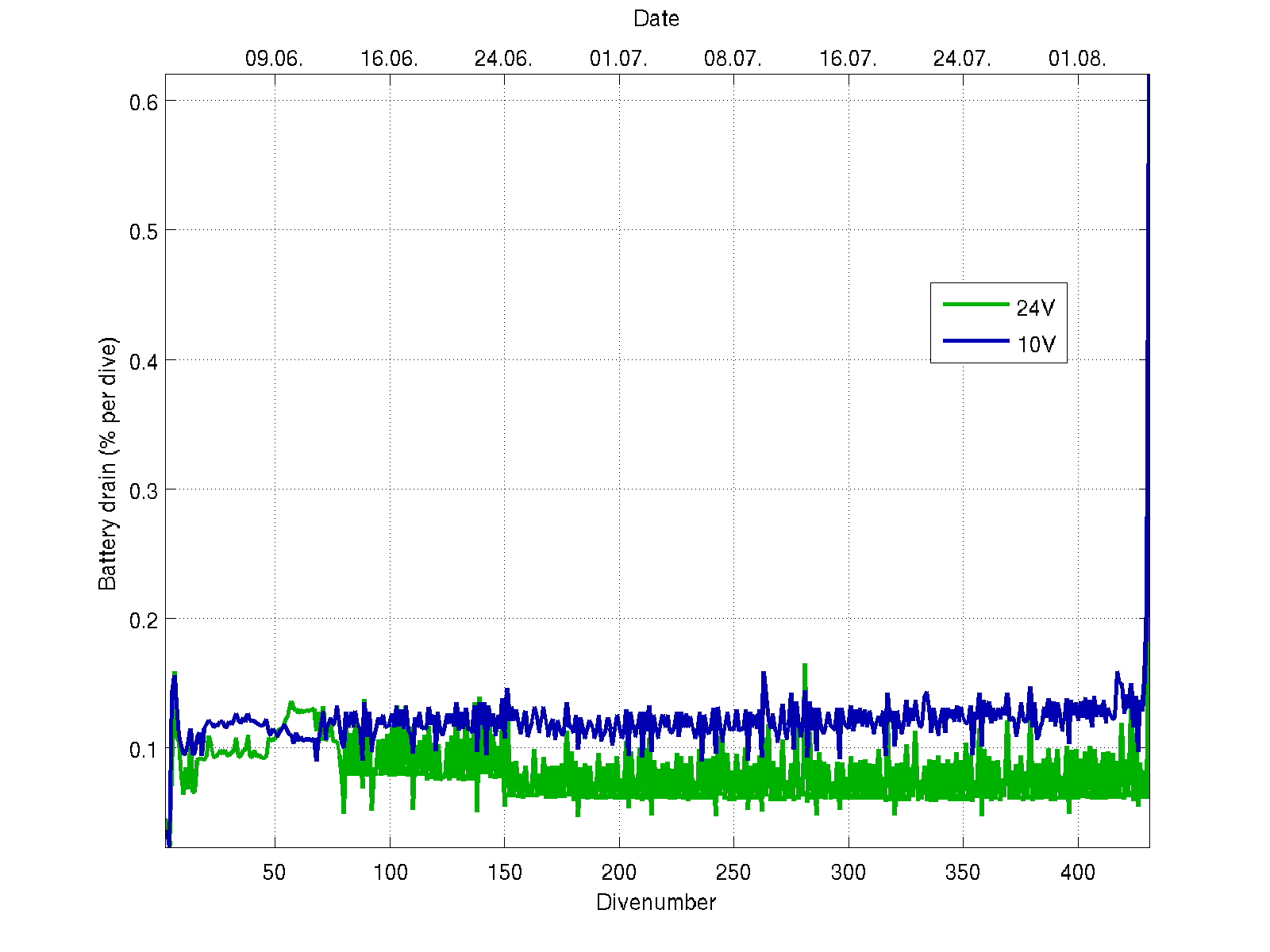The height and width of the screenshot is (952, 1270).
Task: Click the '16.06.' date tick label
Action: pyautogui.click(x=389, y=59)
